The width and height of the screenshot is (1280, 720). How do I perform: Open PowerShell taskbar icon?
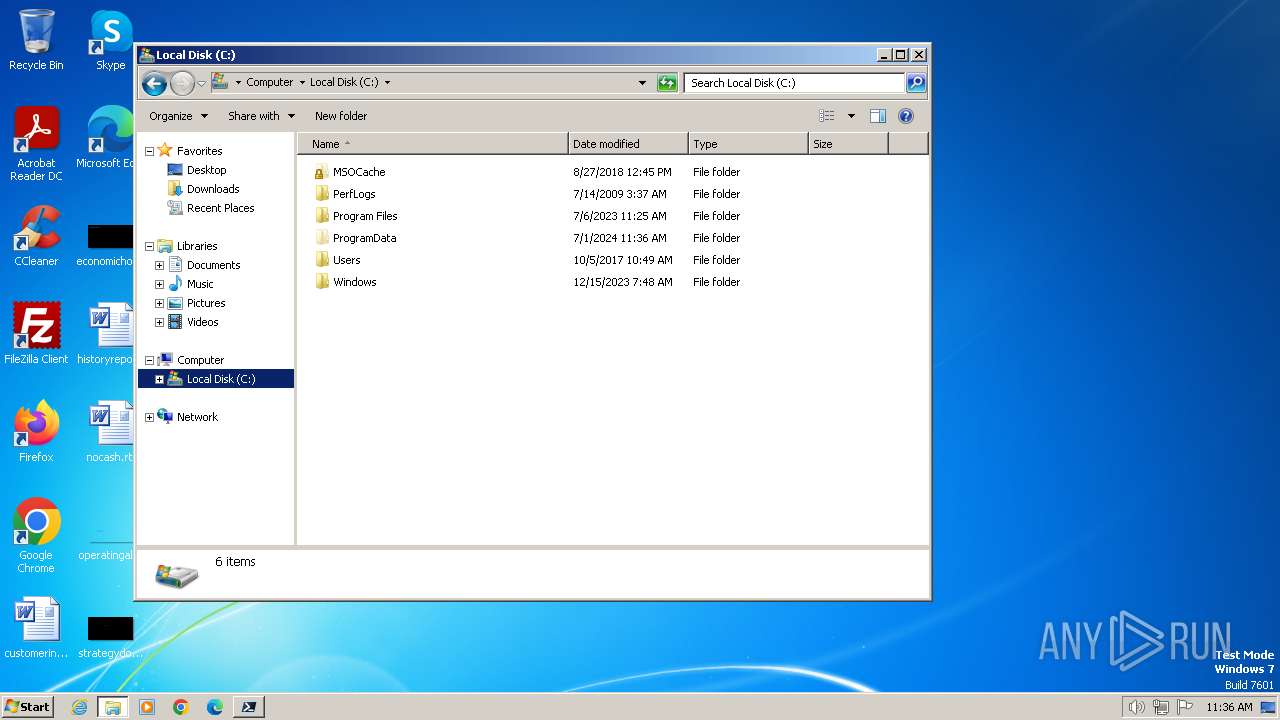pos(249,707)
